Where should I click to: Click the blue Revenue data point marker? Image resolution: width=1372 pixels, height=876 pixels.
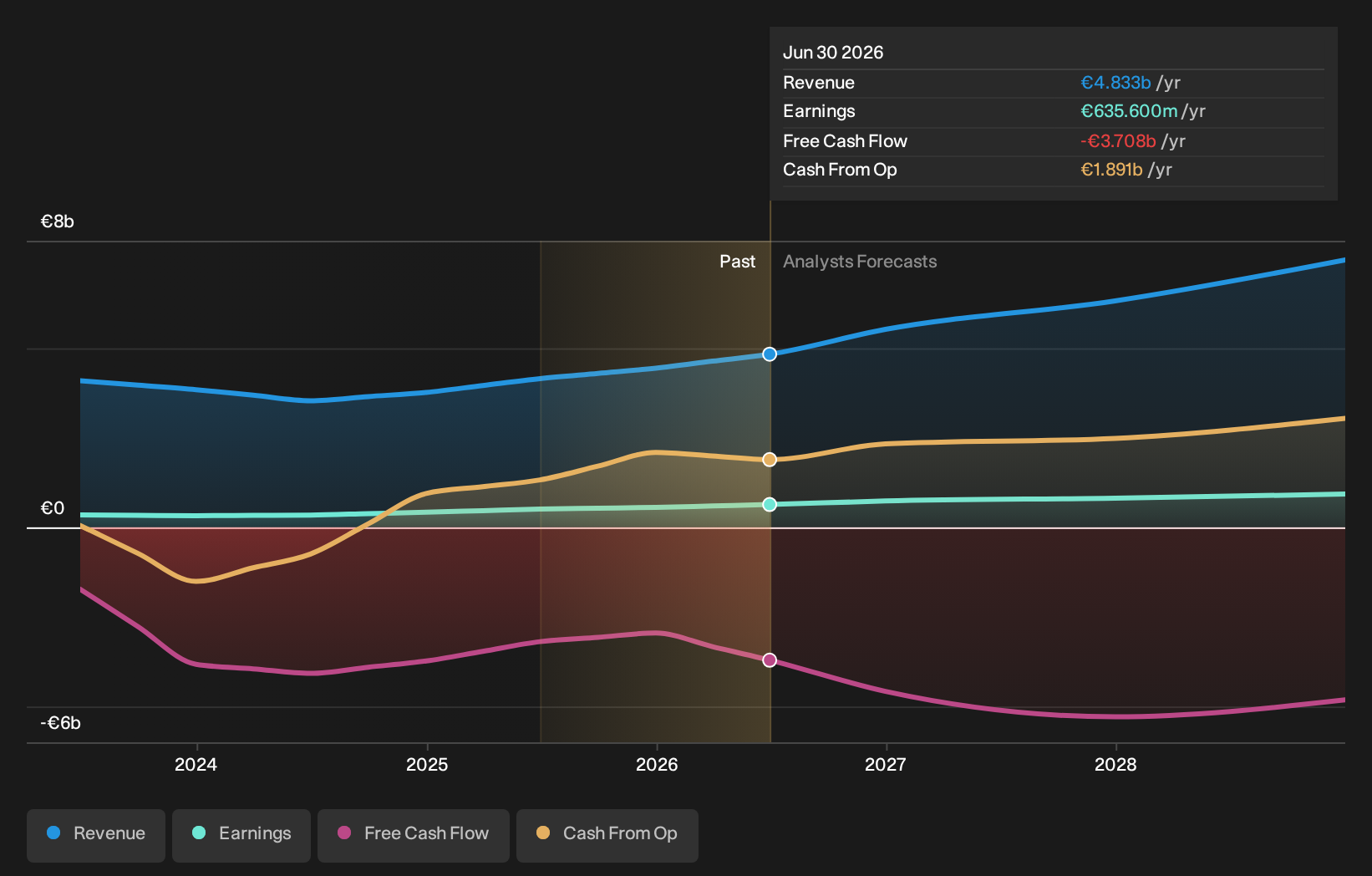(x=770, y=354)
